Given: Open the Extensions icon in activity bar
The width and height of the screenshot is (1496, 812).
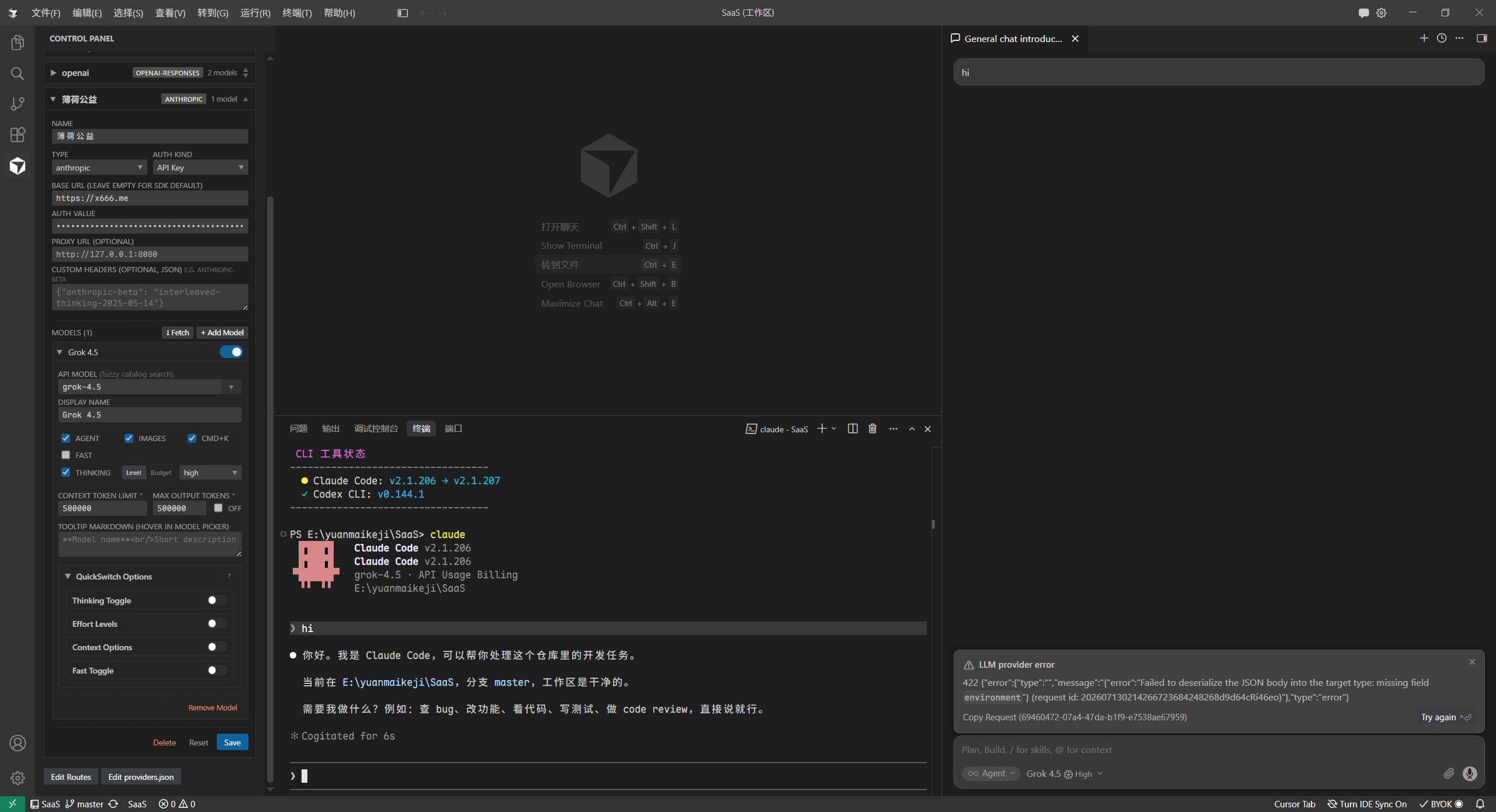Looking at the screenshot, I should click(x=18, y=135).
